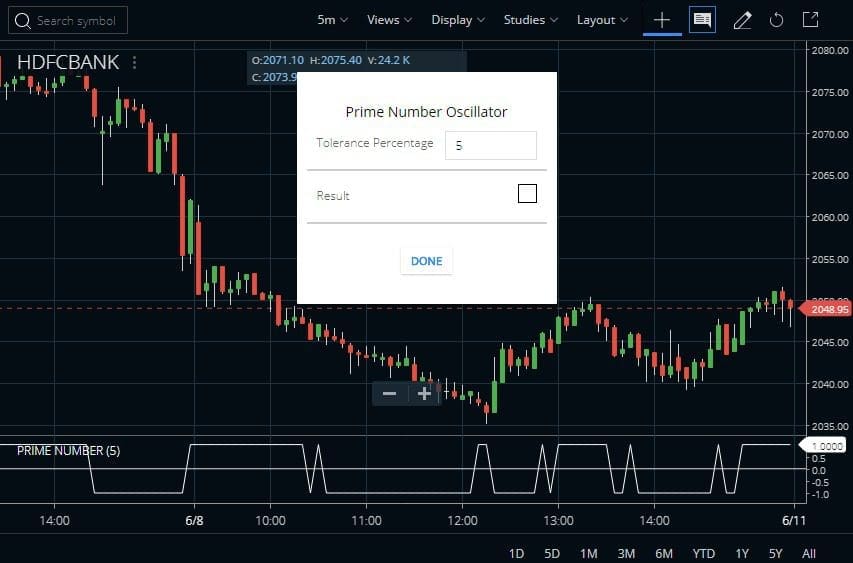
Task: Select the 3M range
Action: coord(626,554)
